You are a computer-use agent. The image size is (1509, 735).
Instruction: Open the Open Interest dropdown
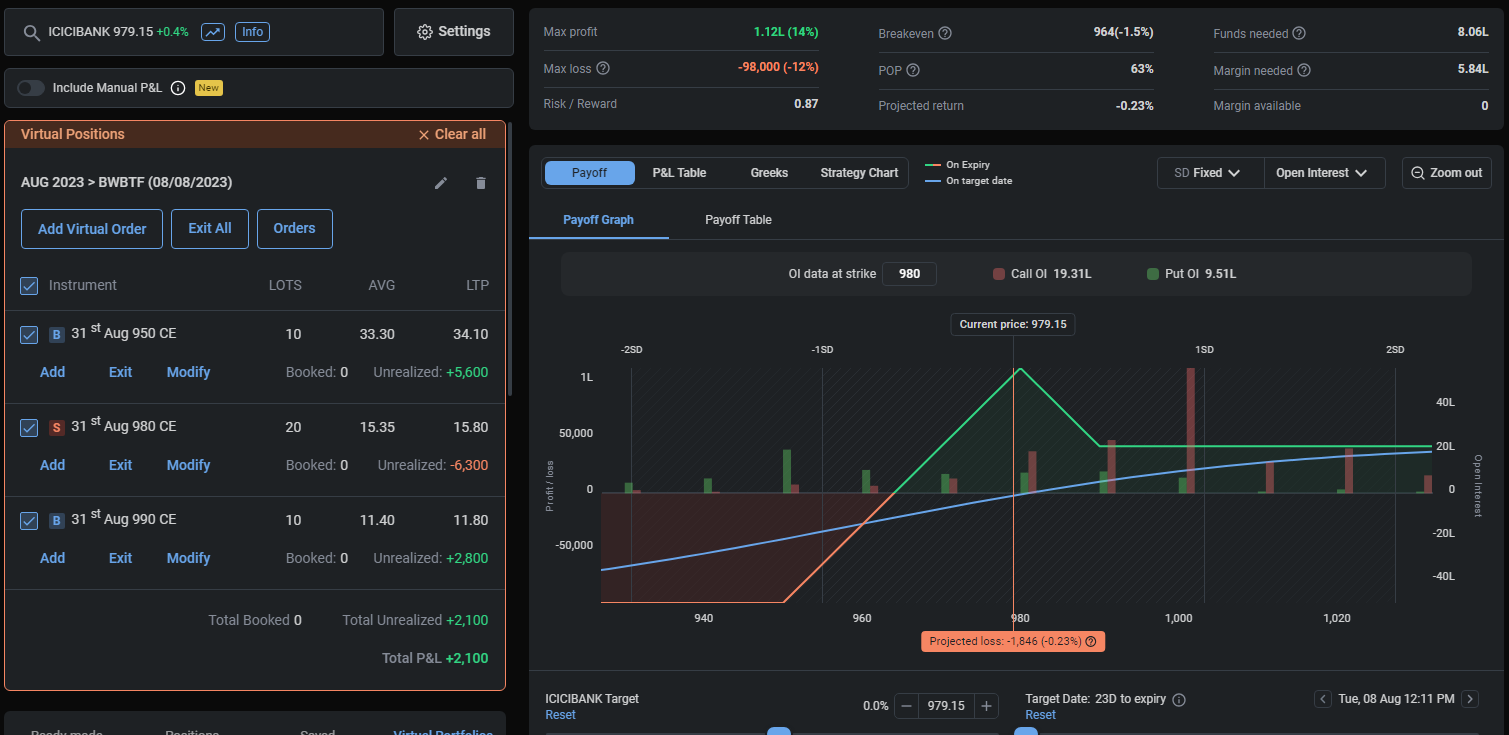point(1324,173)
